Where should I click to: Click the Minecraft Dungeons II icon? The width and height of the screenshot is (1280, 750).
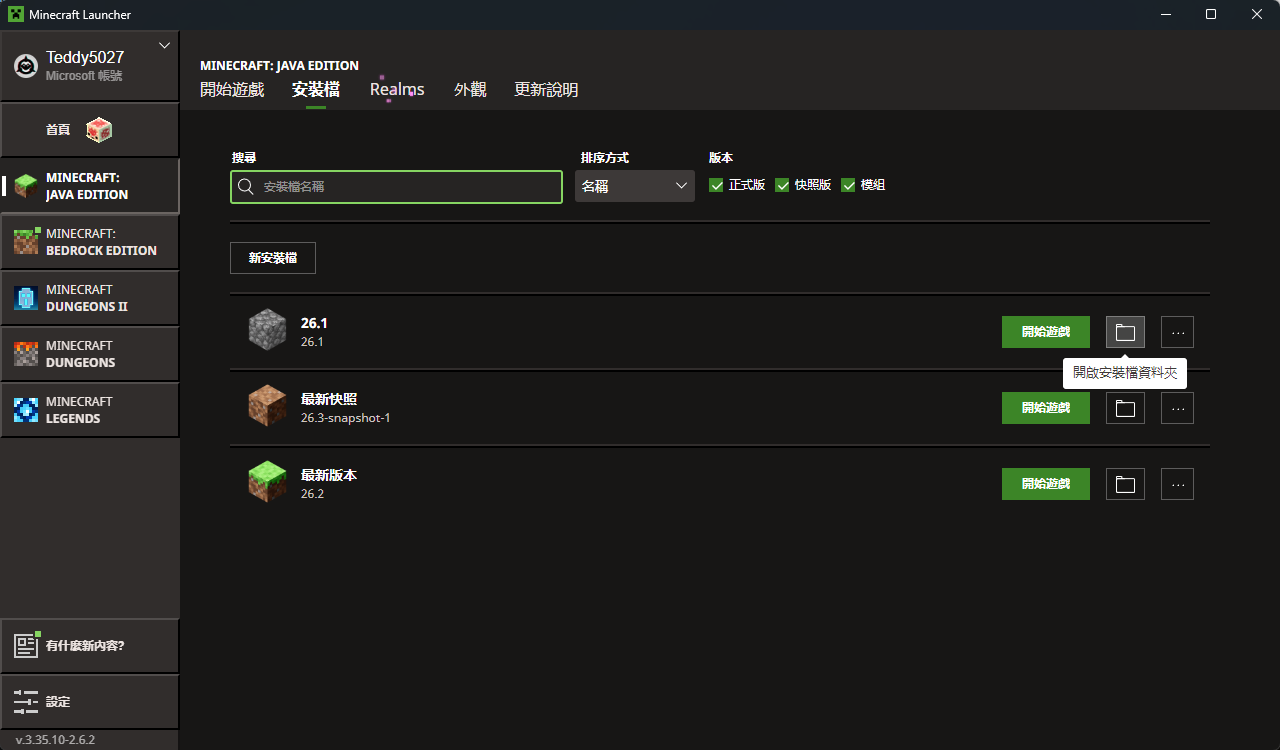coord(26,298)
